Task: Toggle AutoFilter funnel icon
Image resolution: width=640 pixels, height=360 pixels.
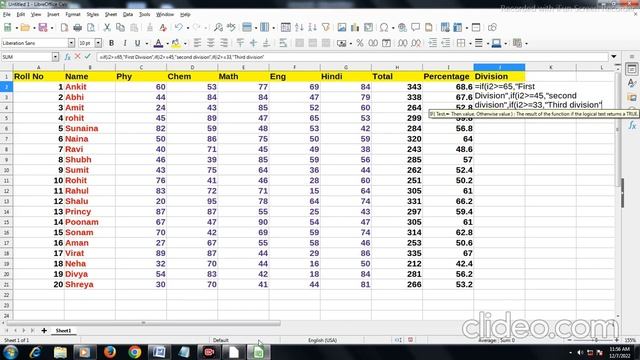Action: click(326, 28)
